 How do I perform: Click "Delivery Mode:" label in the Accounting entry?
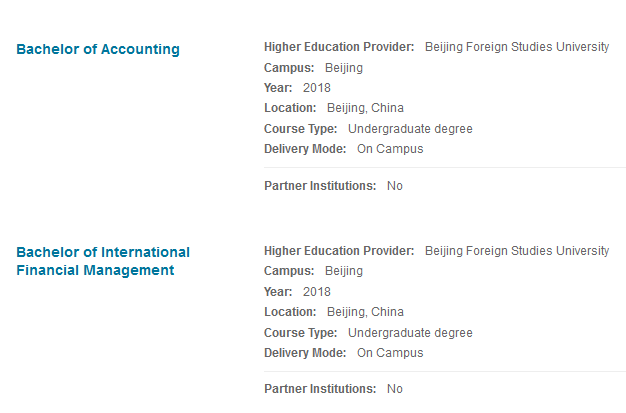(x=305, y=149)
